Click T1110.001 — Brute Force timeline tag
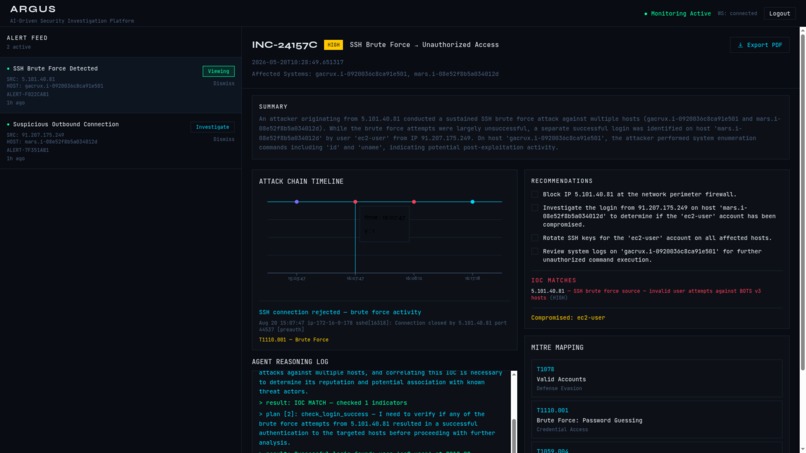The height and width of the screenshot is (453, 806). pyautogui.click(x=294, y=340)
